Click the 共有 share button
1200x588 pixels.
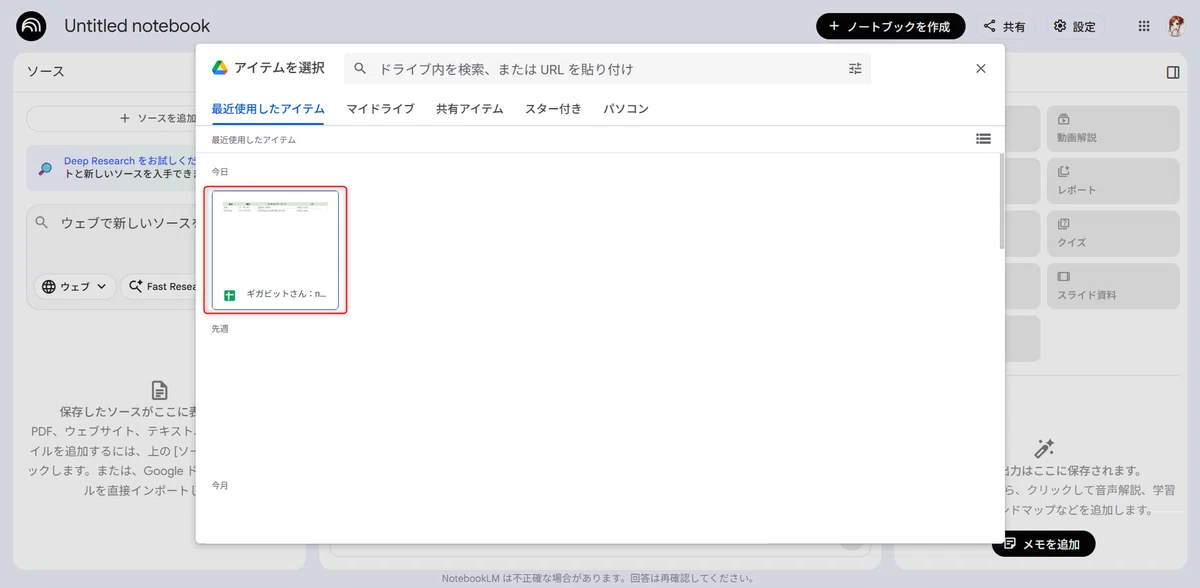coord(1004,27)
